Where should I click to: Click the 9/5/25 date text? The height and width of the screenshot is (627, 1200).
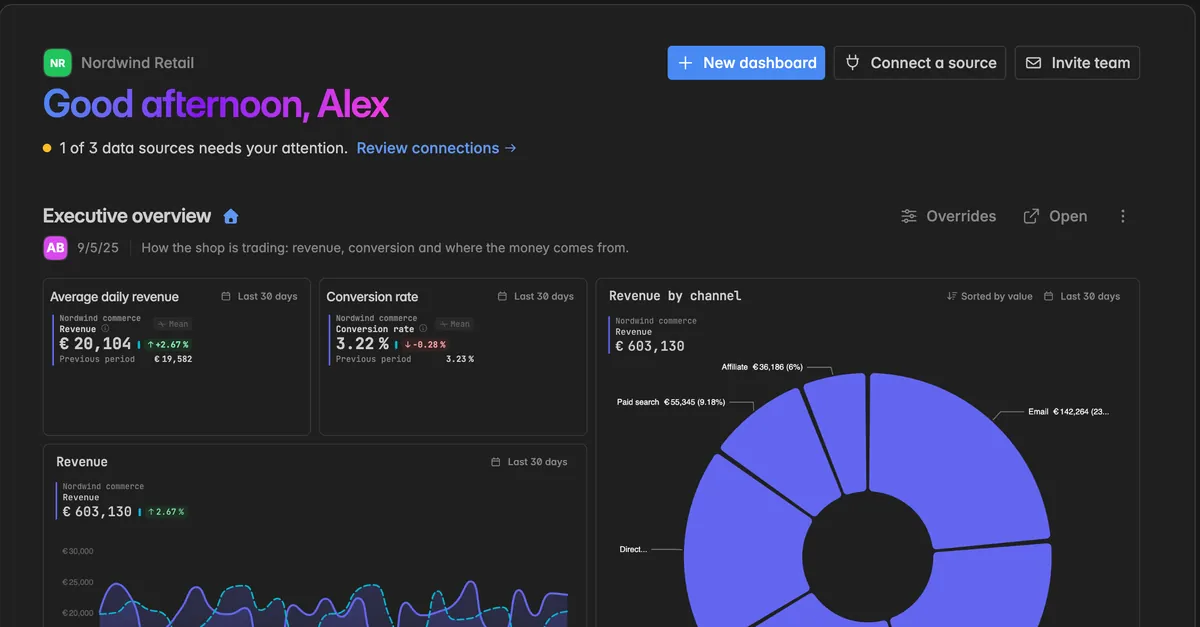[98, 248]
